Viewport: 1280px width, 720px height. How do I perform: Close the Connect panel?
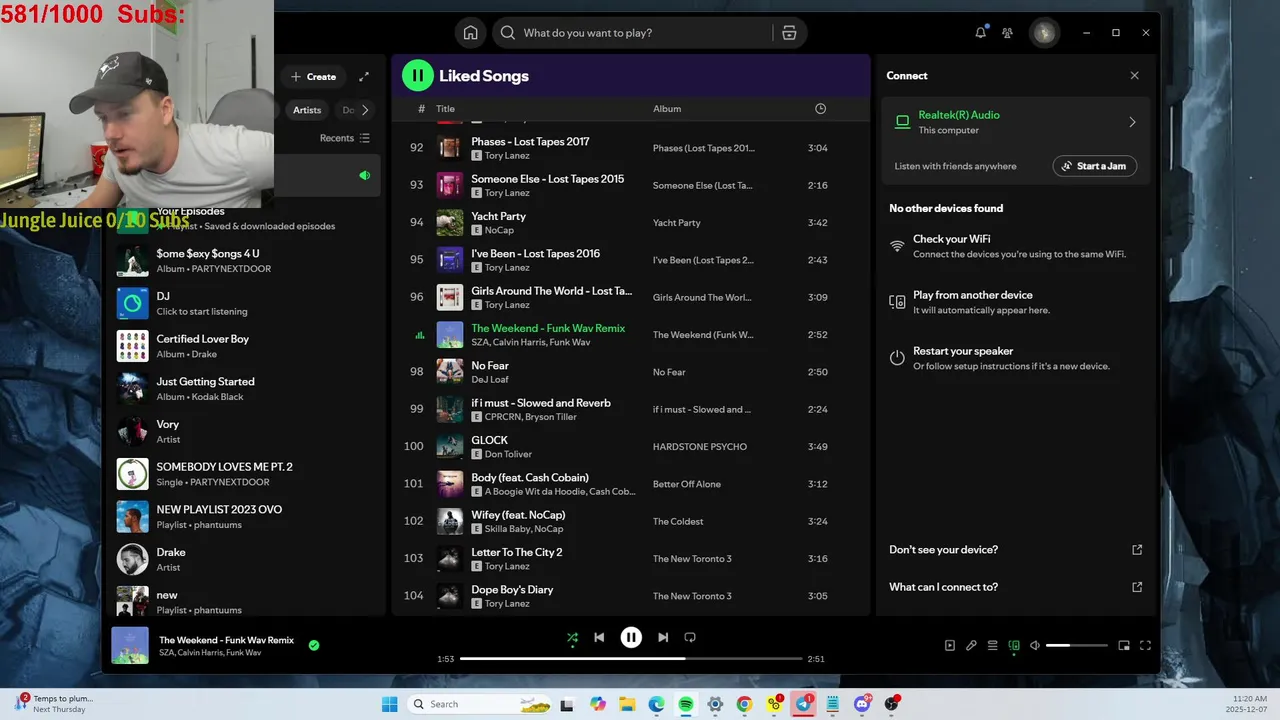coord(1134,76)
